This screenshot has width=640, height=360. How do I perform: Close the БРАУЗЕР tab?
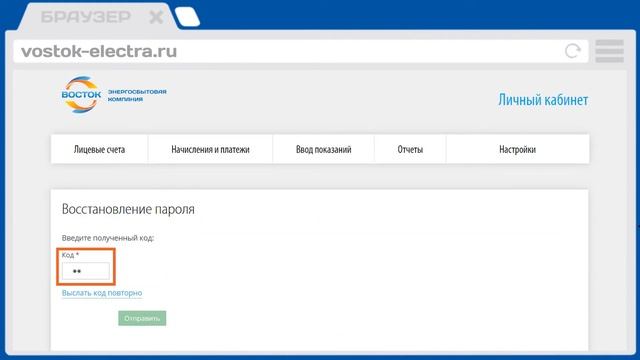pos(156,17)
